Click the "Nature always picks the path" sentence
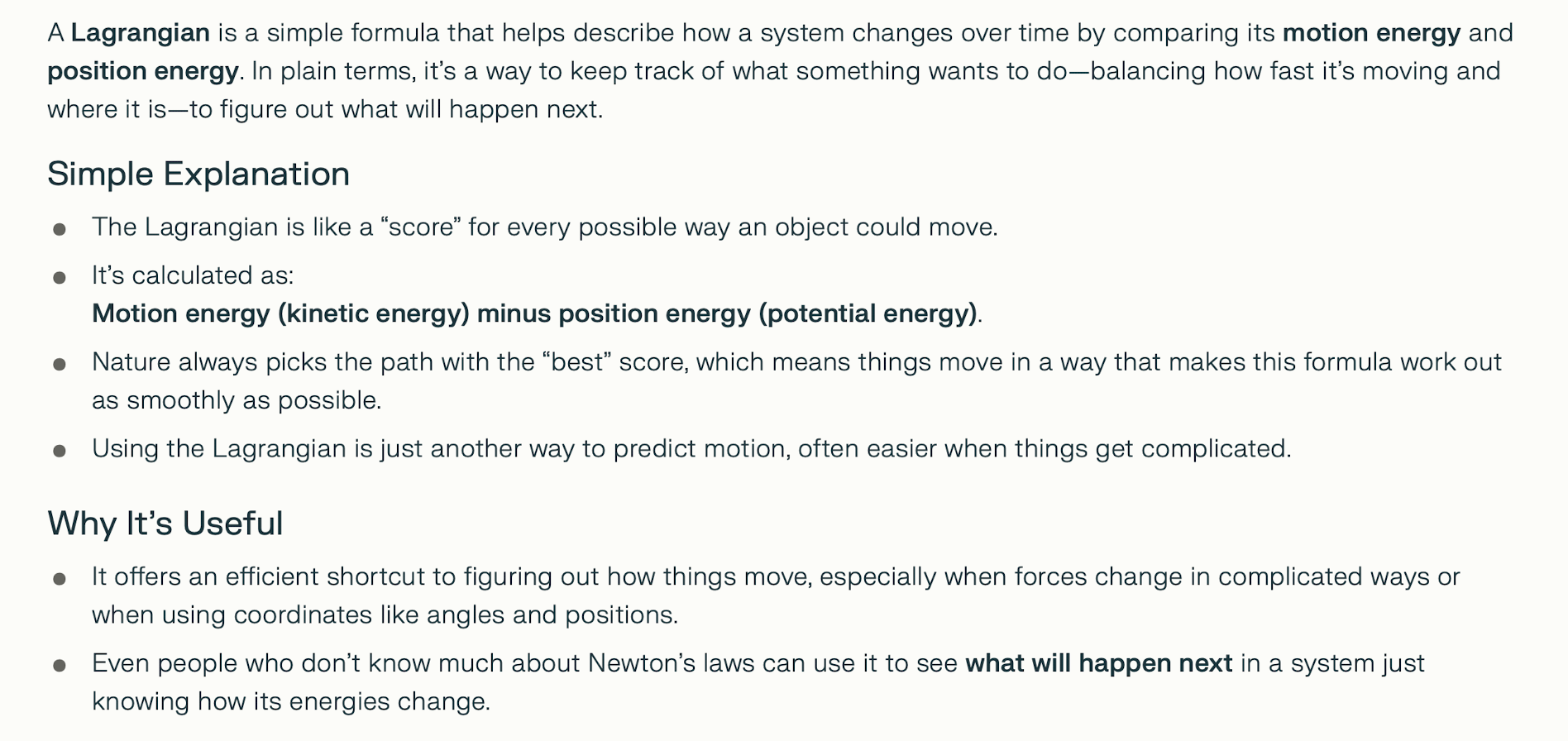This screenshot has height=741, width=1568. (796, 362)
